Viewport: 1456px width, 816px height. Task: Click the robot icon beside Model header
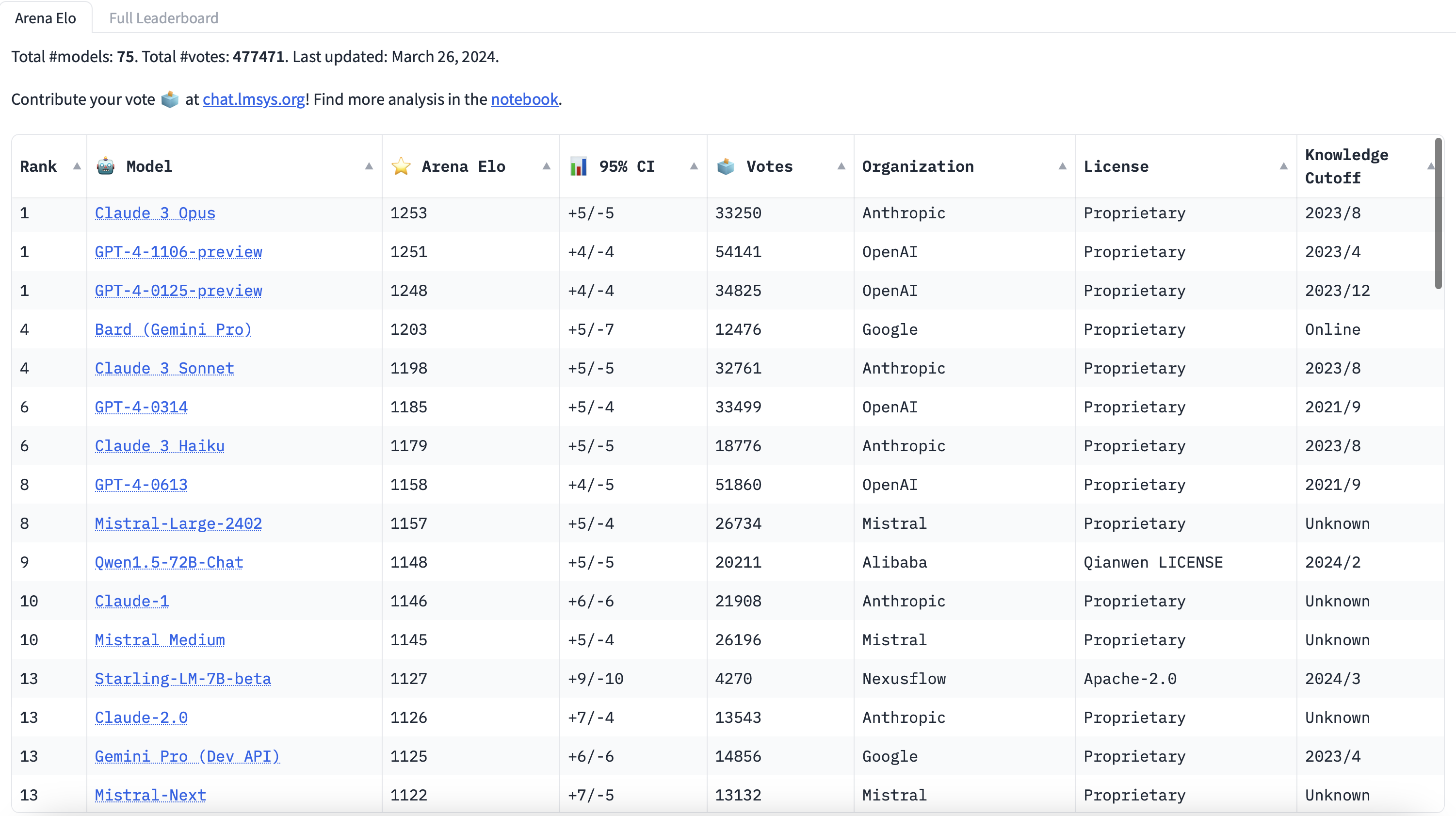pyautogui.click(x=106, y=166)
